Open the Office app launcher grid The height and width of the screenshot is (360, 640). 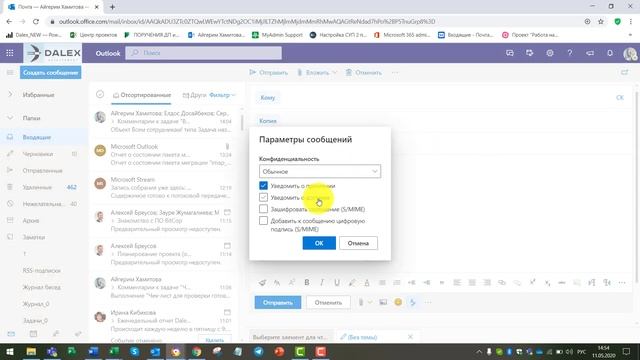coord(10,53)
